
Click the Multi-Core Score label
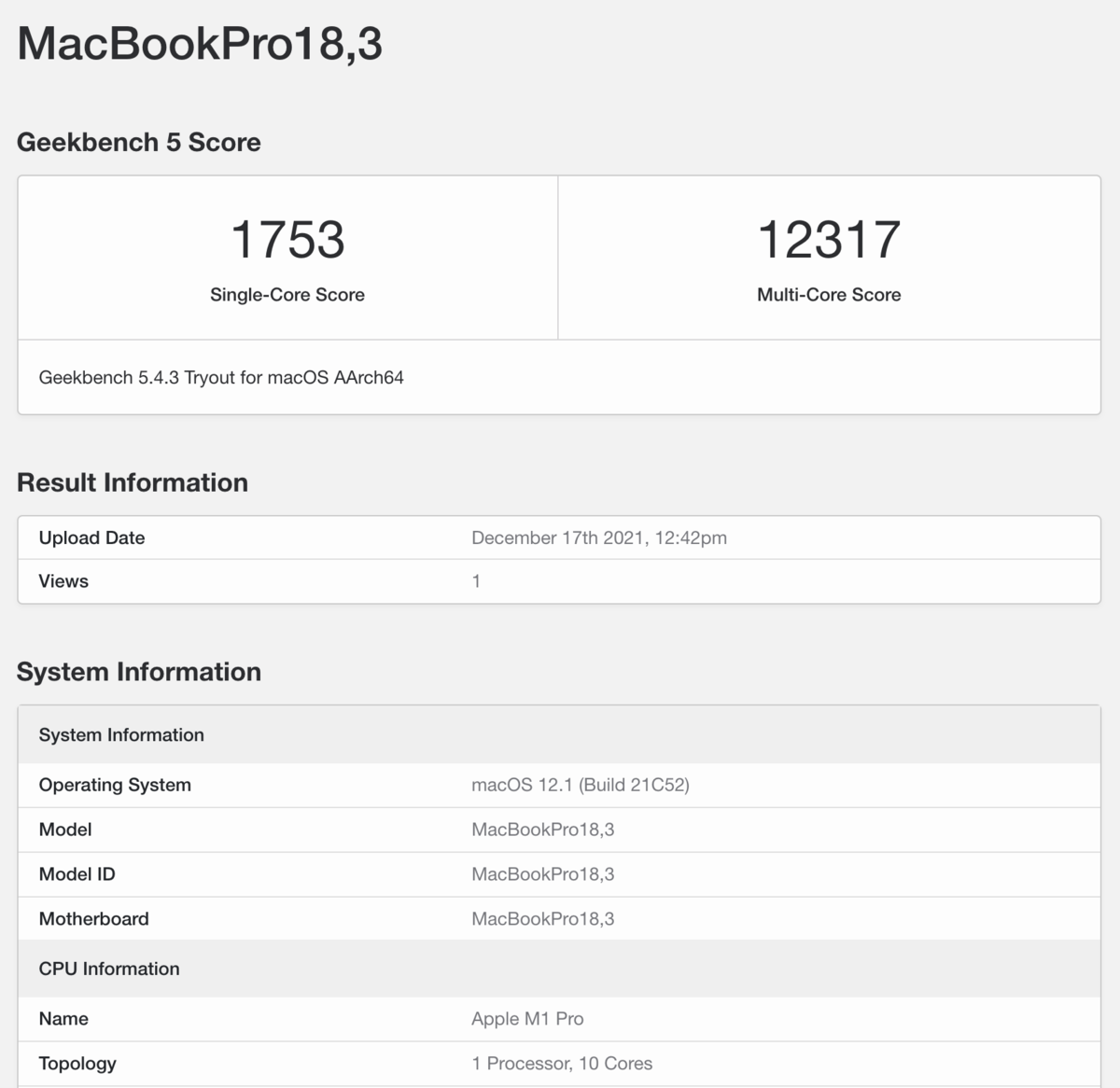click(x=829, y=295)
